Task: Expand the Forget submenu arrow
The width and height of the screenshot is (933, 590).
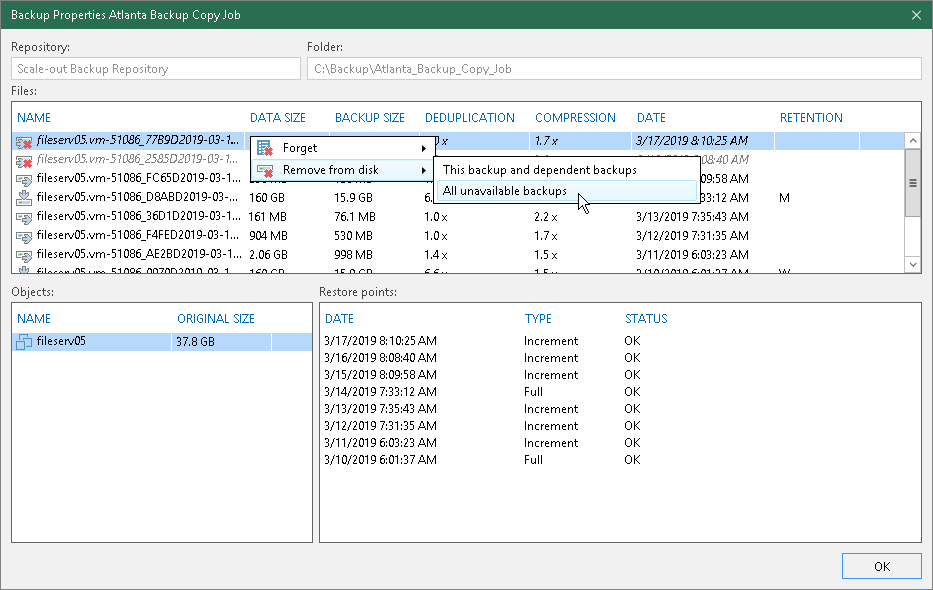Action: click(424, 148)
